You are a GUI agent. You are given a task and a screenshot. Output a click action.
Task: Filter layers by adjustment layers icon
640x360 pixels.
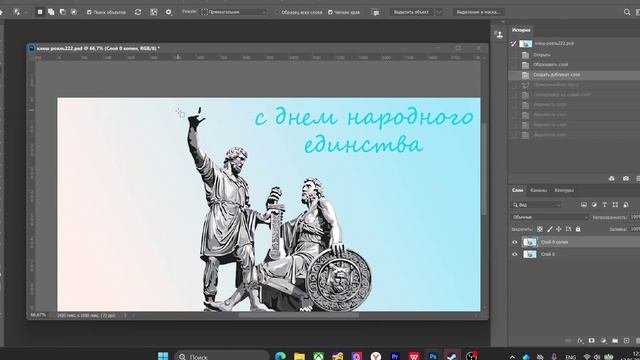pyautogui.click(x=594, y=205)
